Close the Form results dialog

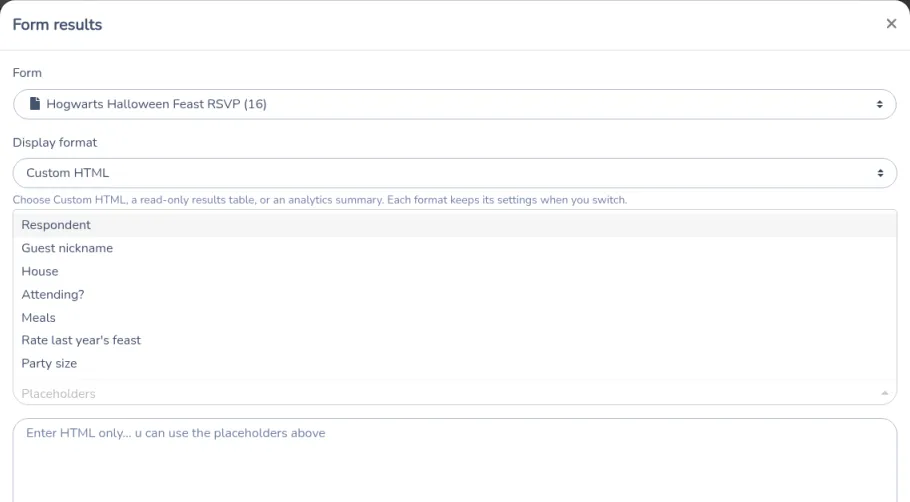[891, 23]
